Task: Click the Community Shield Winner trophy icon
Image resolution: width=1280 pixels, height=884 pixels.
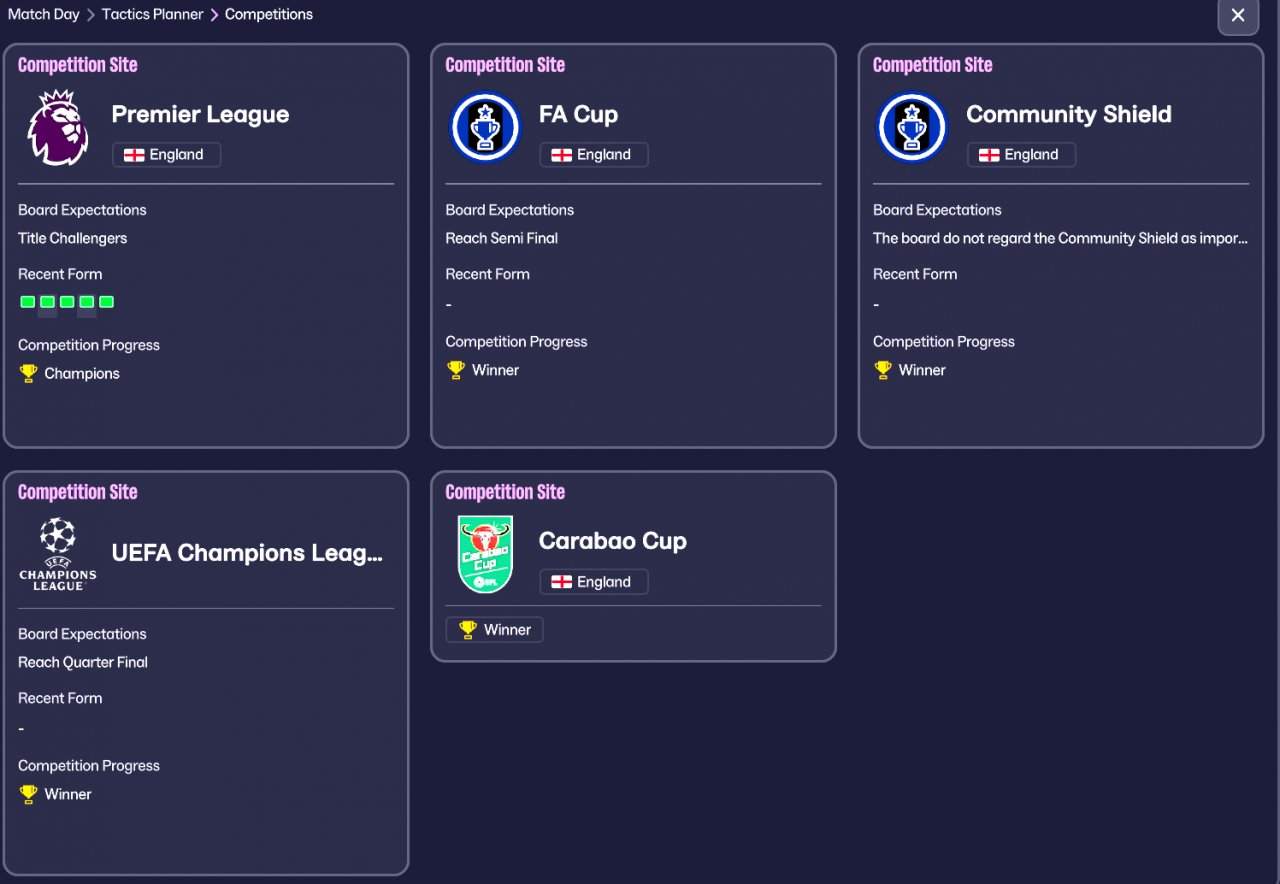Action: [x=883, y=370]
